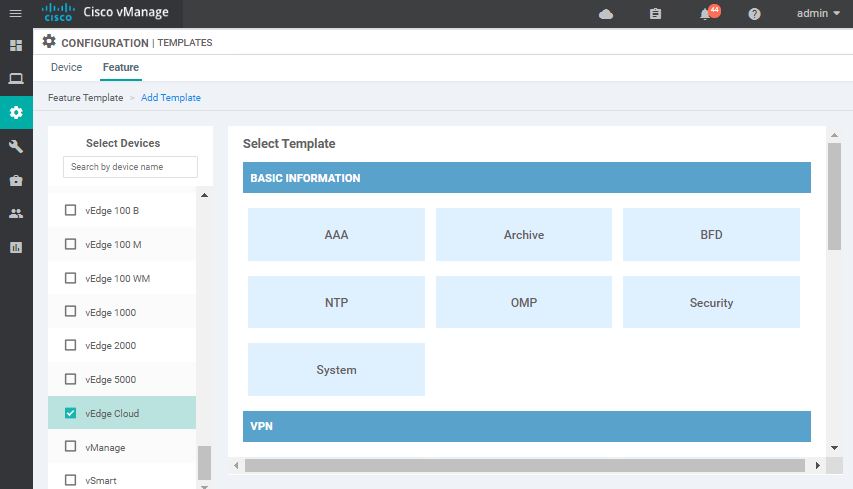Open the Monitor icon in sidebar
This screenshot has height=489, width=853.
point(16,79)
